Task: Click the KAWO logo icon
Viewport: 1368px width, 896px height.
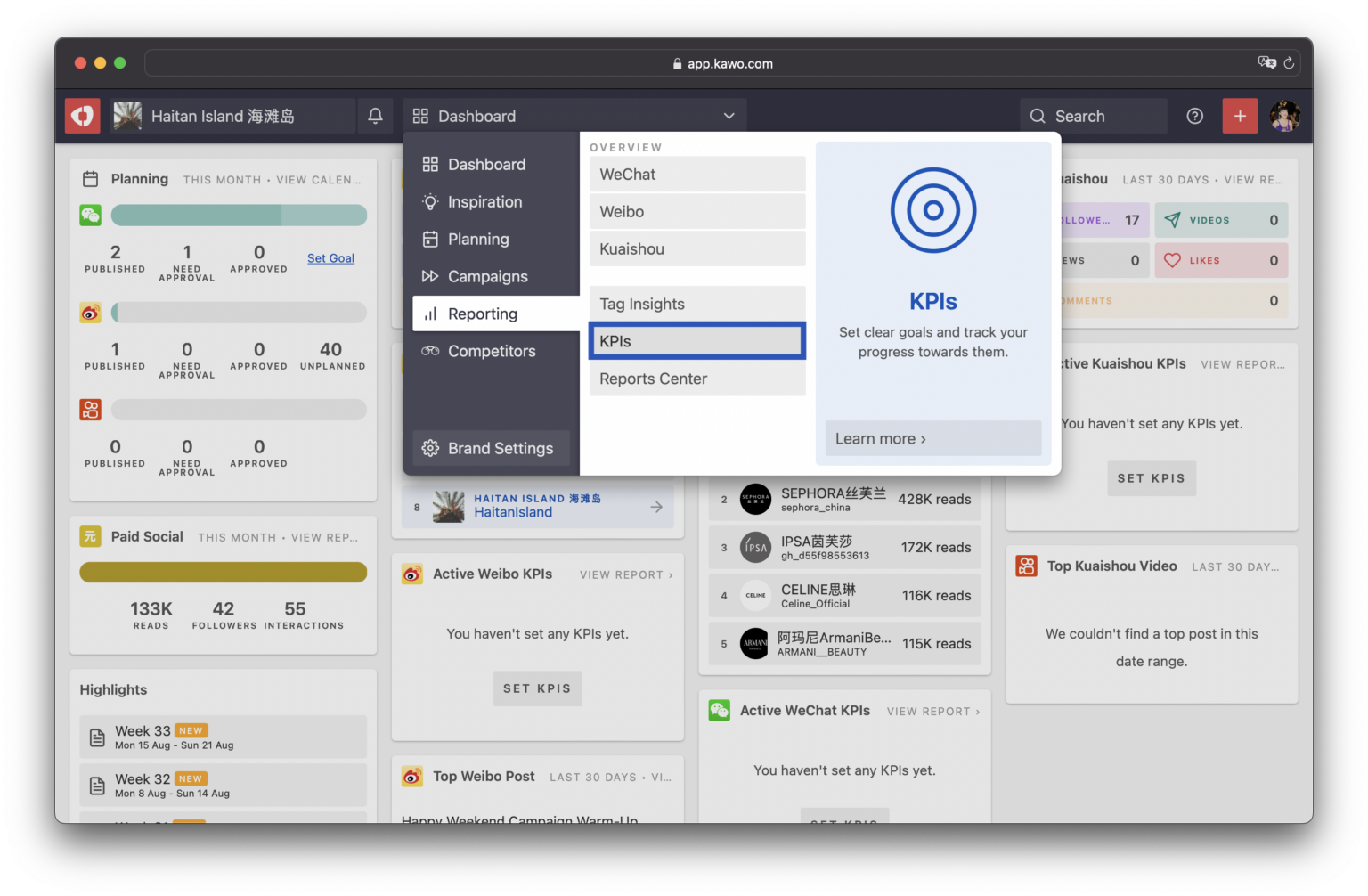Action: tap(82, 116)
